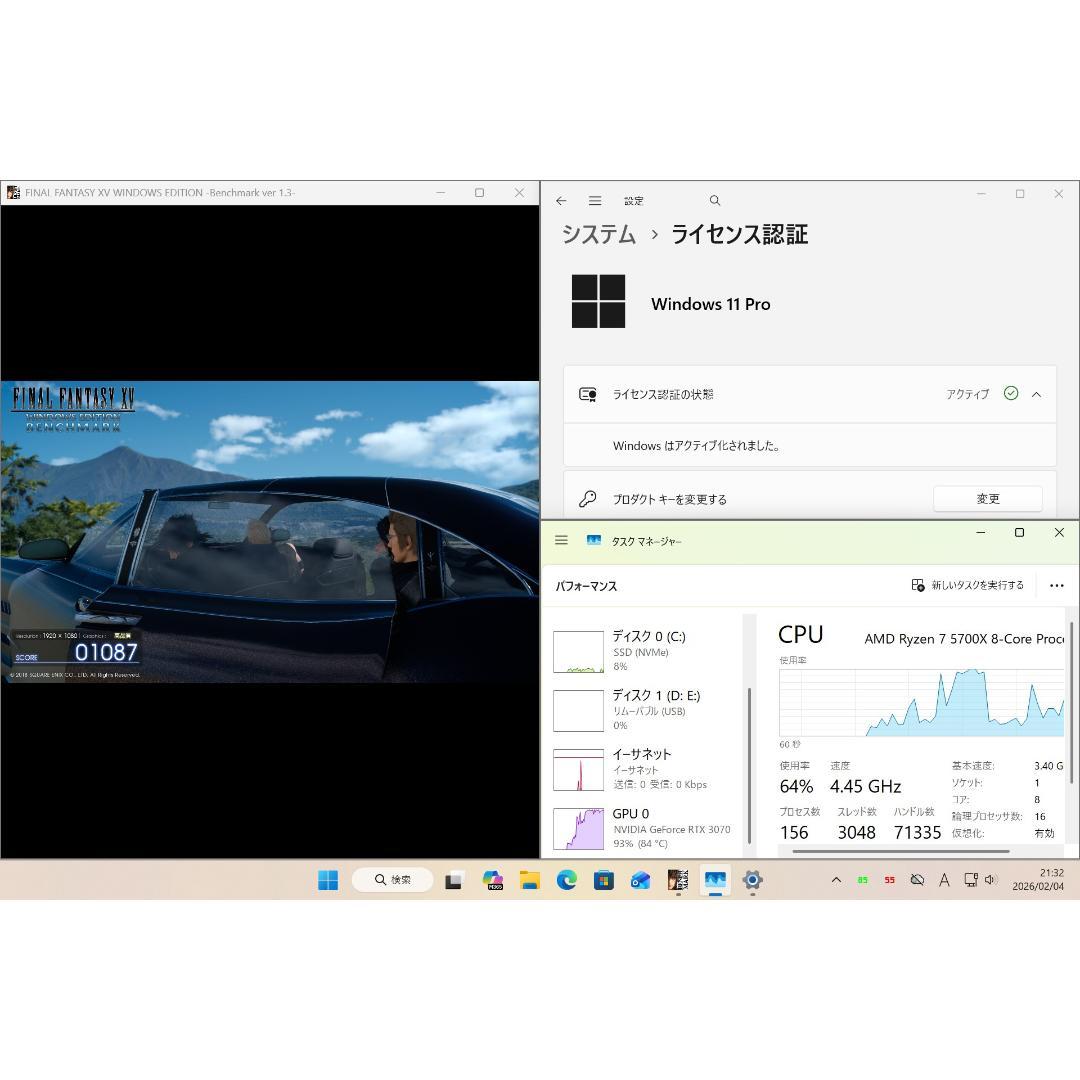Switch to Settings gear taskbar icon

tap(752, 880)
